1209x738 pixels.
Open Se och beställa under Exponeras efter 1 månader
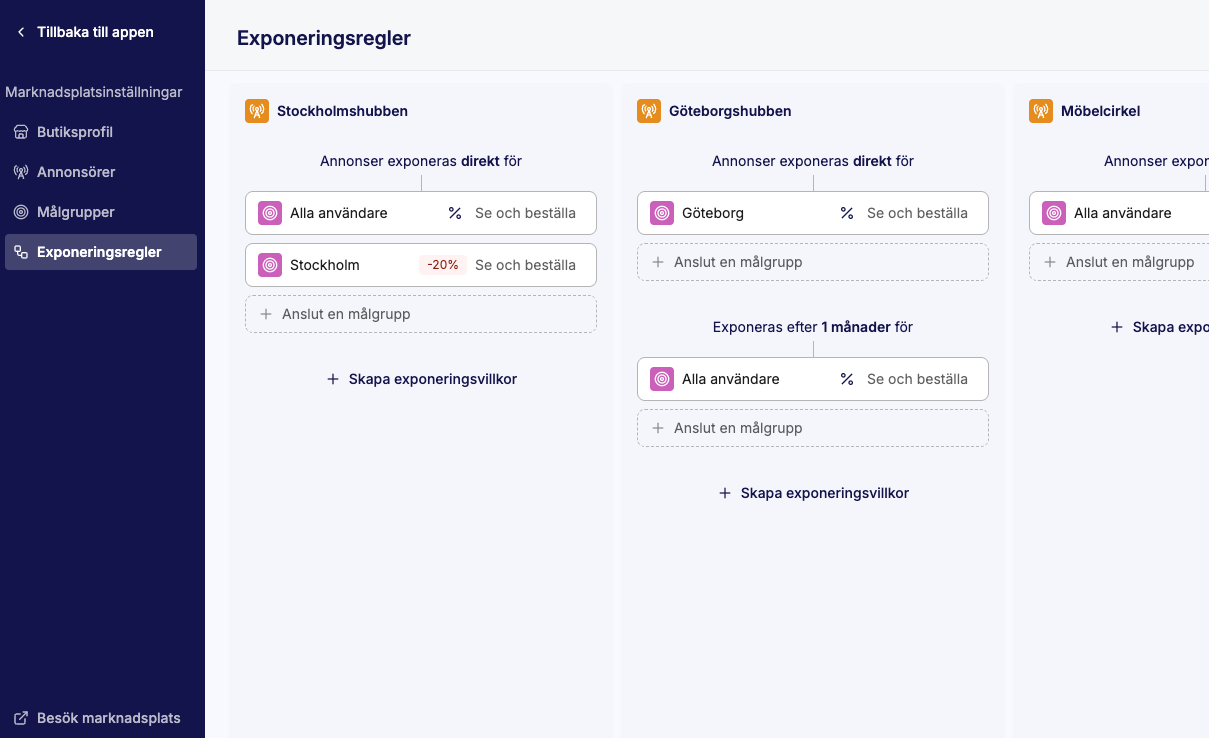point(917,379)
